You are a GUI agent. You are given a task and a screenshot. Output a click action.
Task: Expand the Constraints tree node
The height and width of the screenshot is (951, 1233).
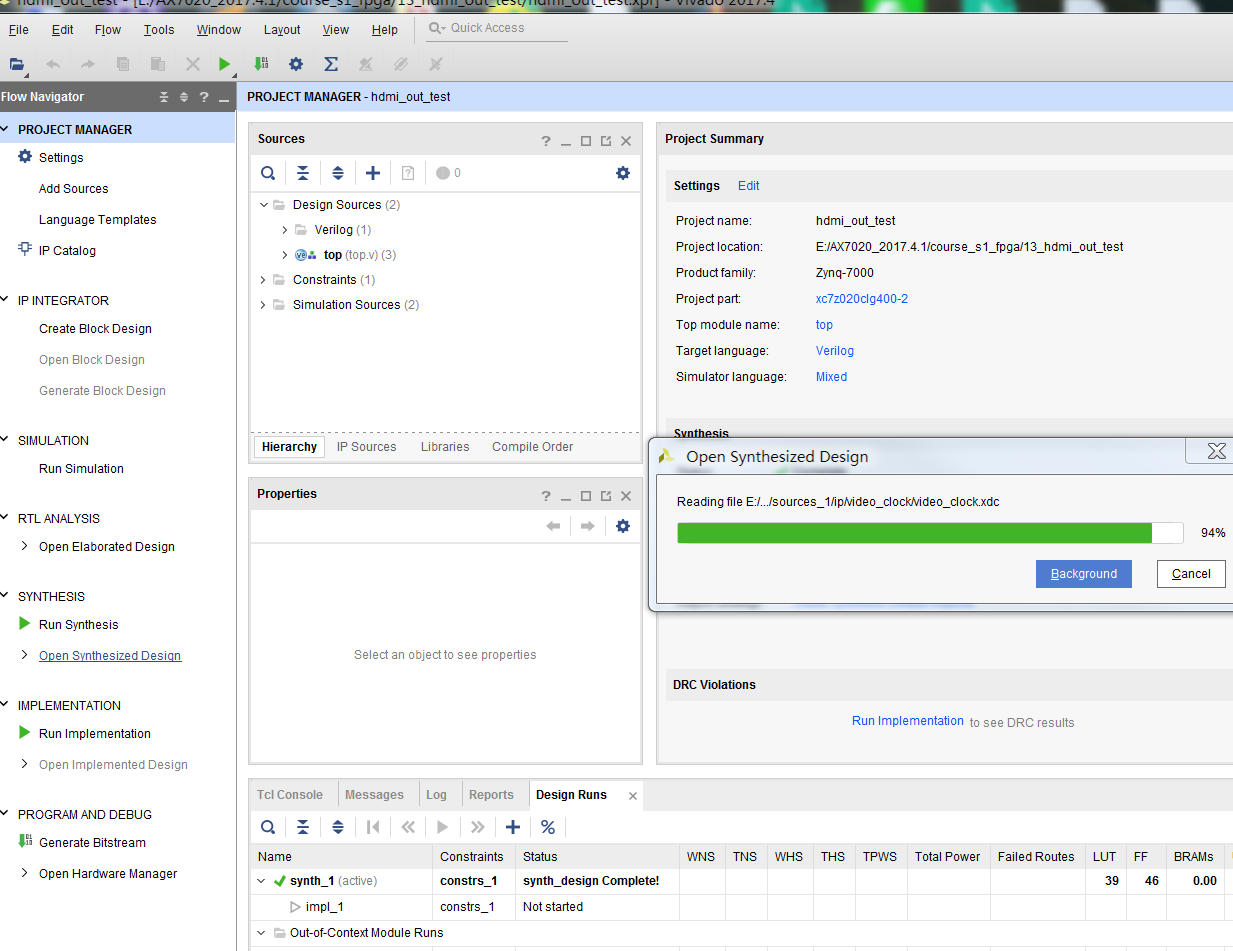tap(264, 280)
